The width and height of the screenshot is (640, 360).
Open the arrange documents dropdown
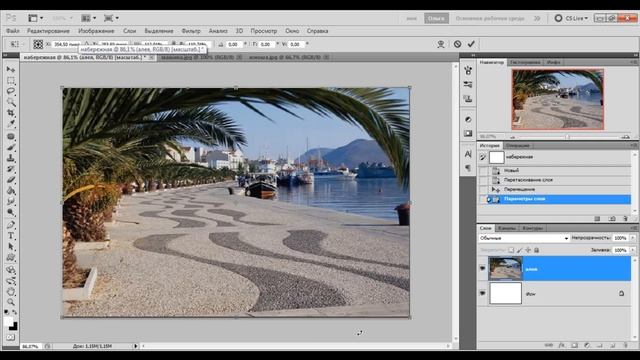tap(89, 18)
